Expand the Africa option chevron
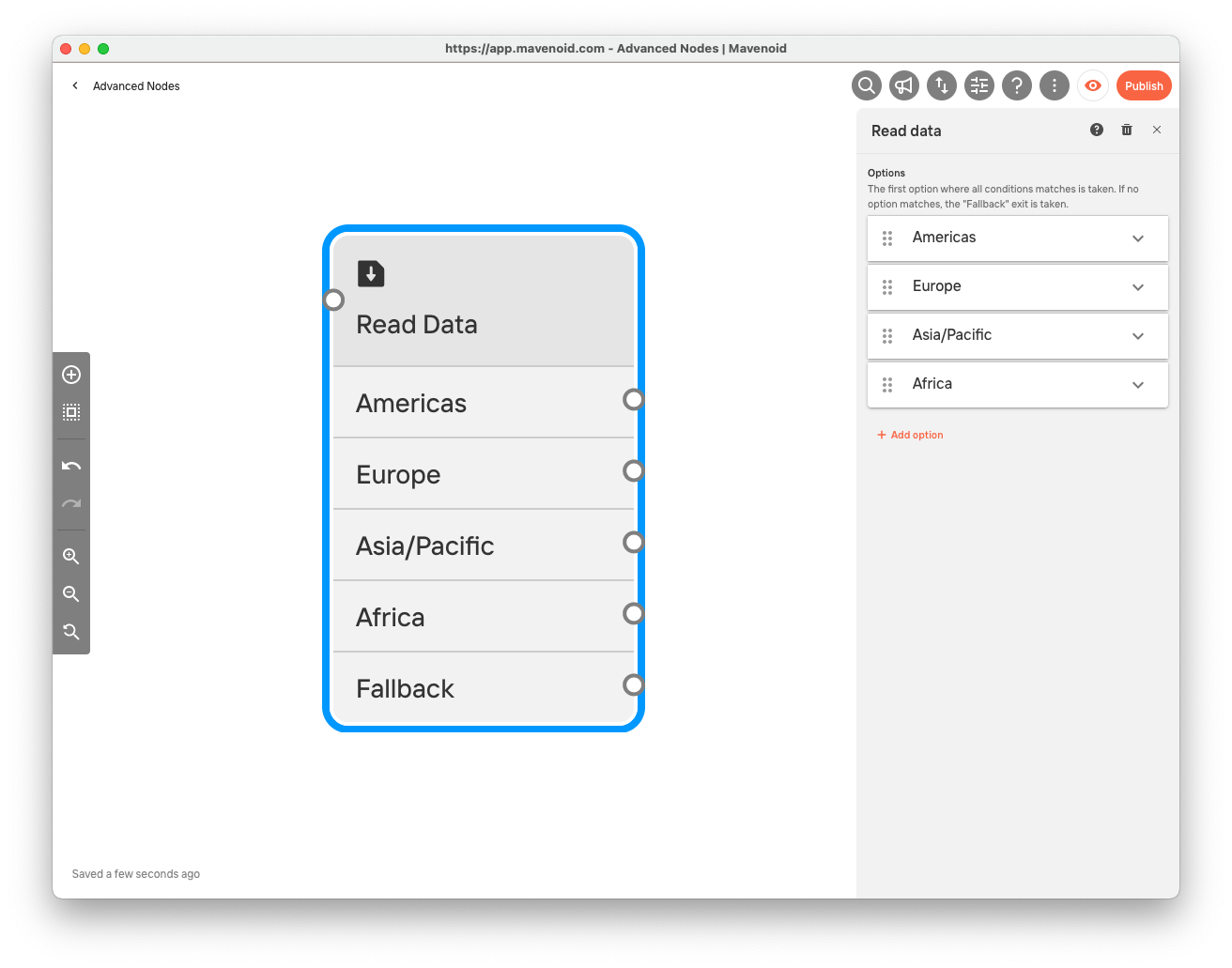 pyautogui.click(x=1138, y=385)
